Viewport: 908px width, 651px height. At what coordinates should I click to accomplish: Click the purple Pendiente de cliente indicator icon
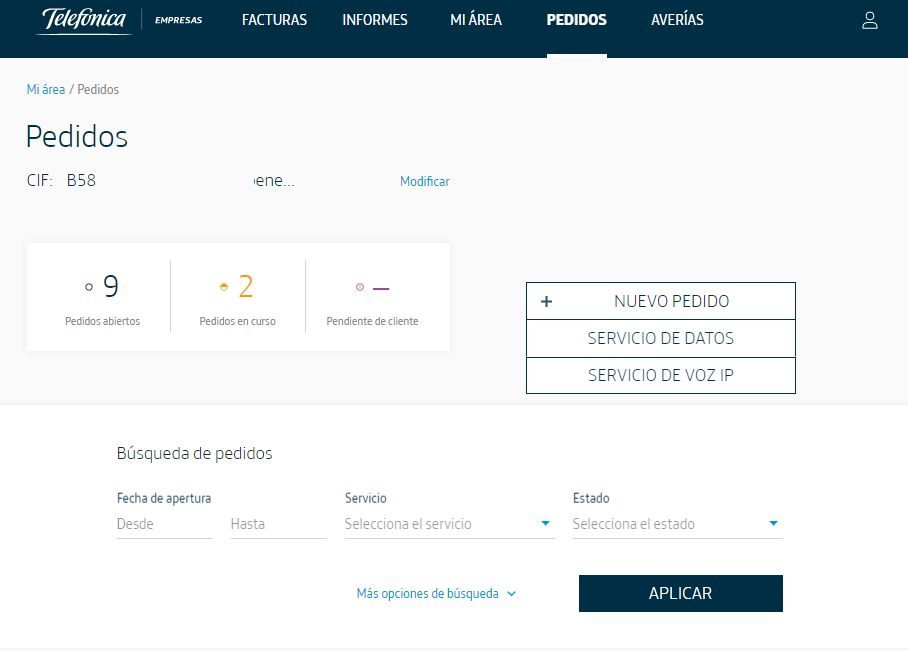[359, 287]
